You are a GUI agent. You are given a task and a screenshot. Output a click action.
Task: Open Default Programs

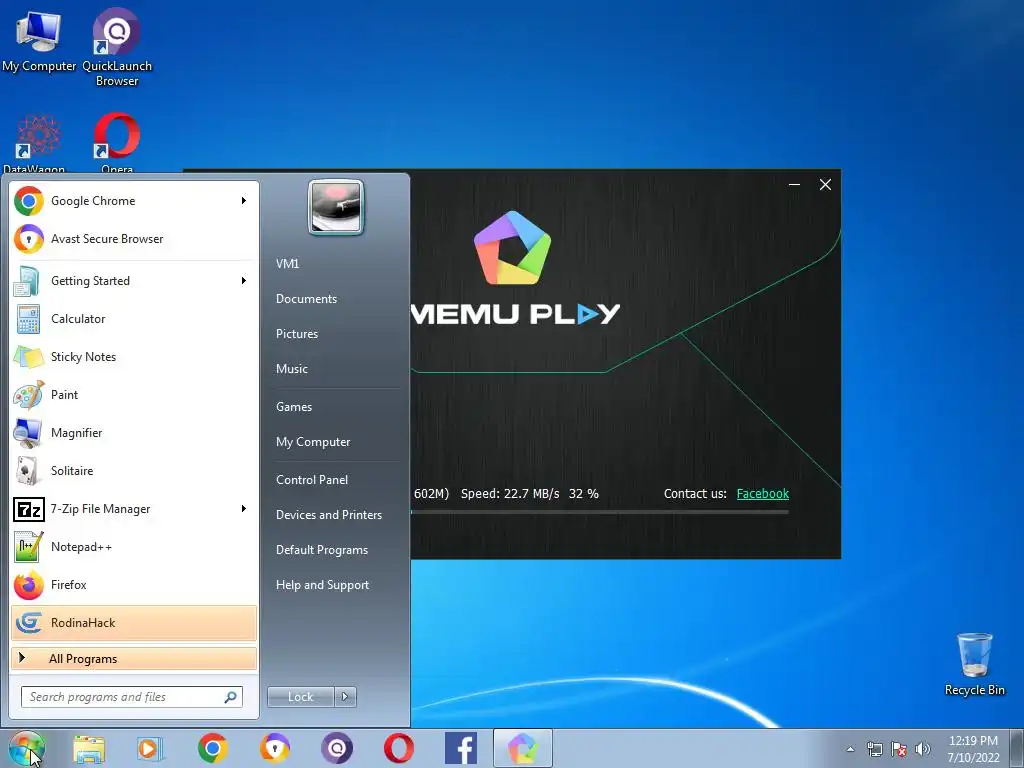click(322, 550)
